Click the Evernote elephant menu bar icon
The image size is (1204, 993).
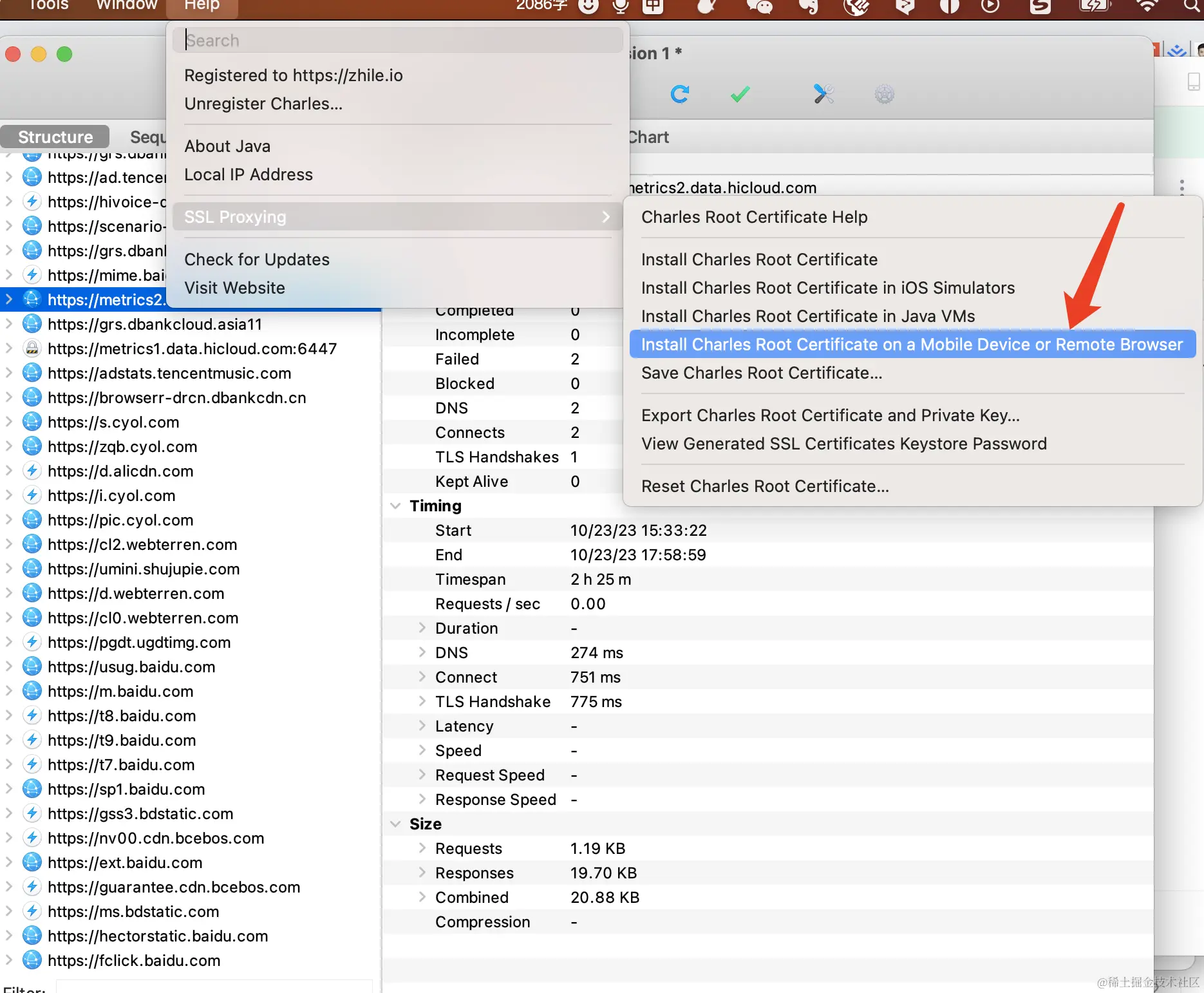808,6
